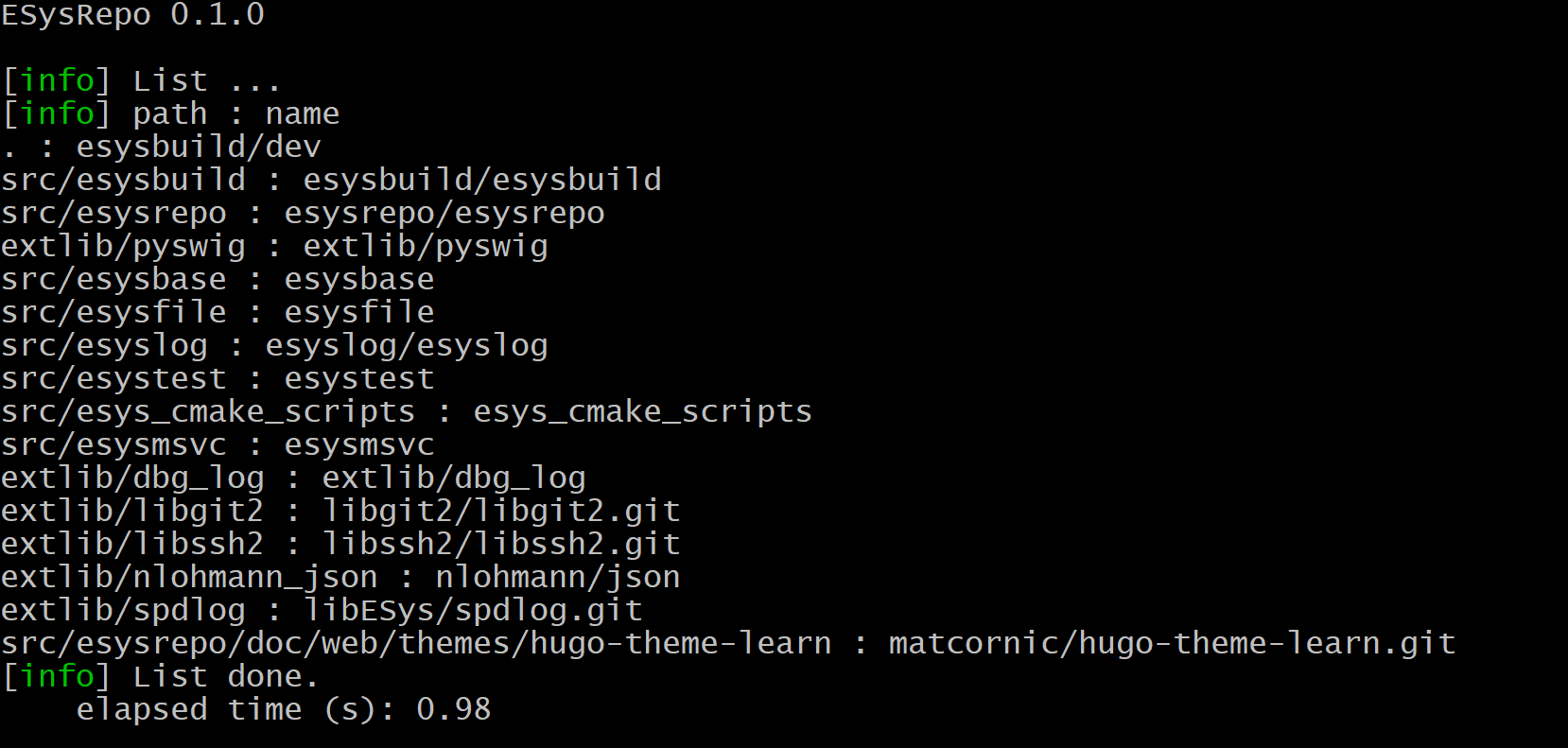
Task: Click the src/esys_cmake_scripts path
Action: [x=208, y=412]
